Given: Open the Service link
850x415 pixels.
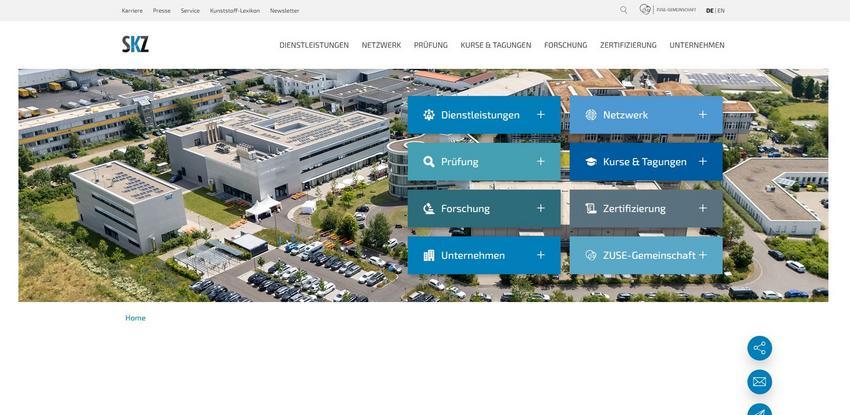Looking at the screenshot, I should (190, 10).
